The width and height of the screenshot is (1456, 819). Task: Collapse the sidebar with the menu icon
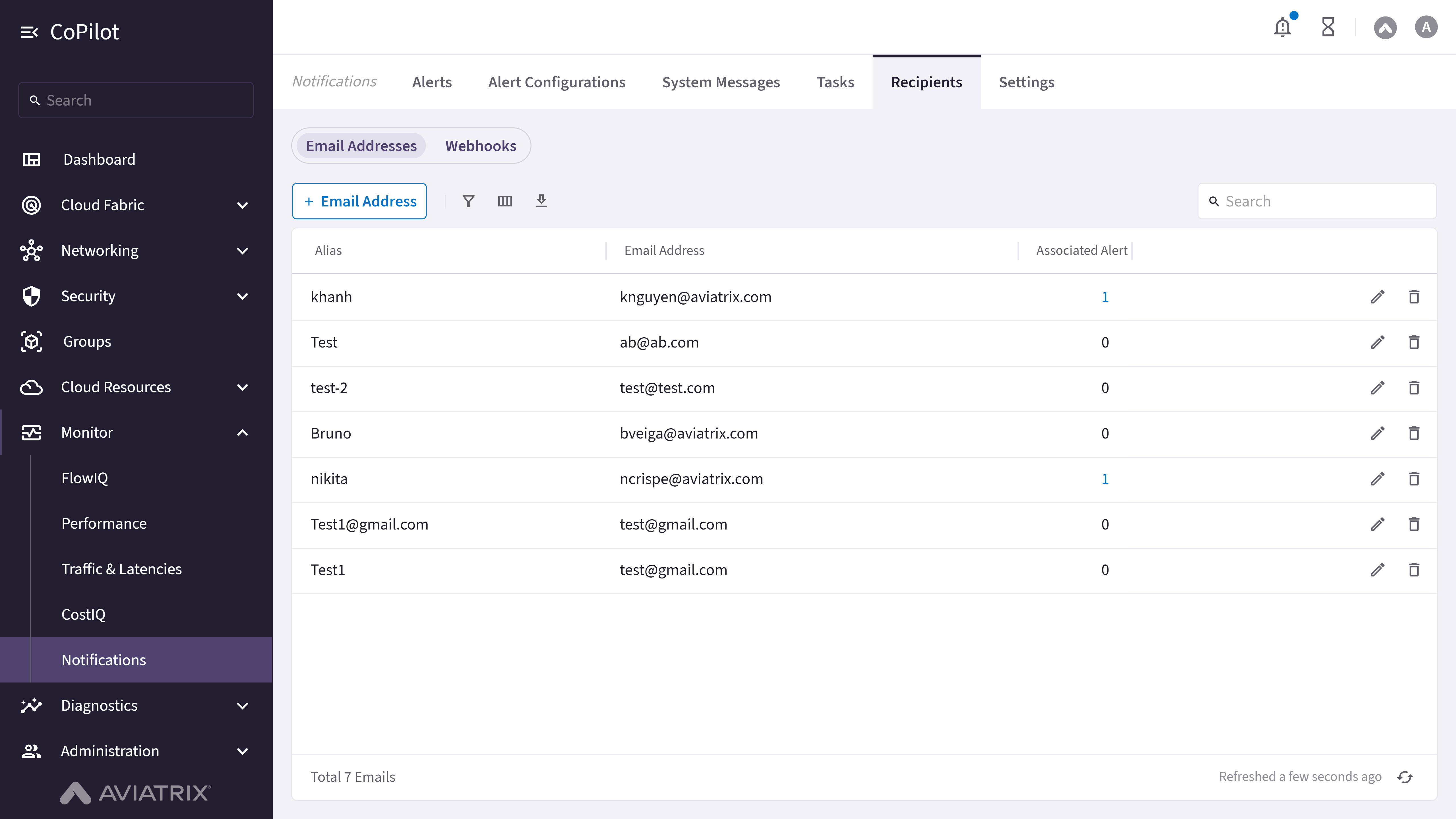pyautogui.click(x=29, y=32)
